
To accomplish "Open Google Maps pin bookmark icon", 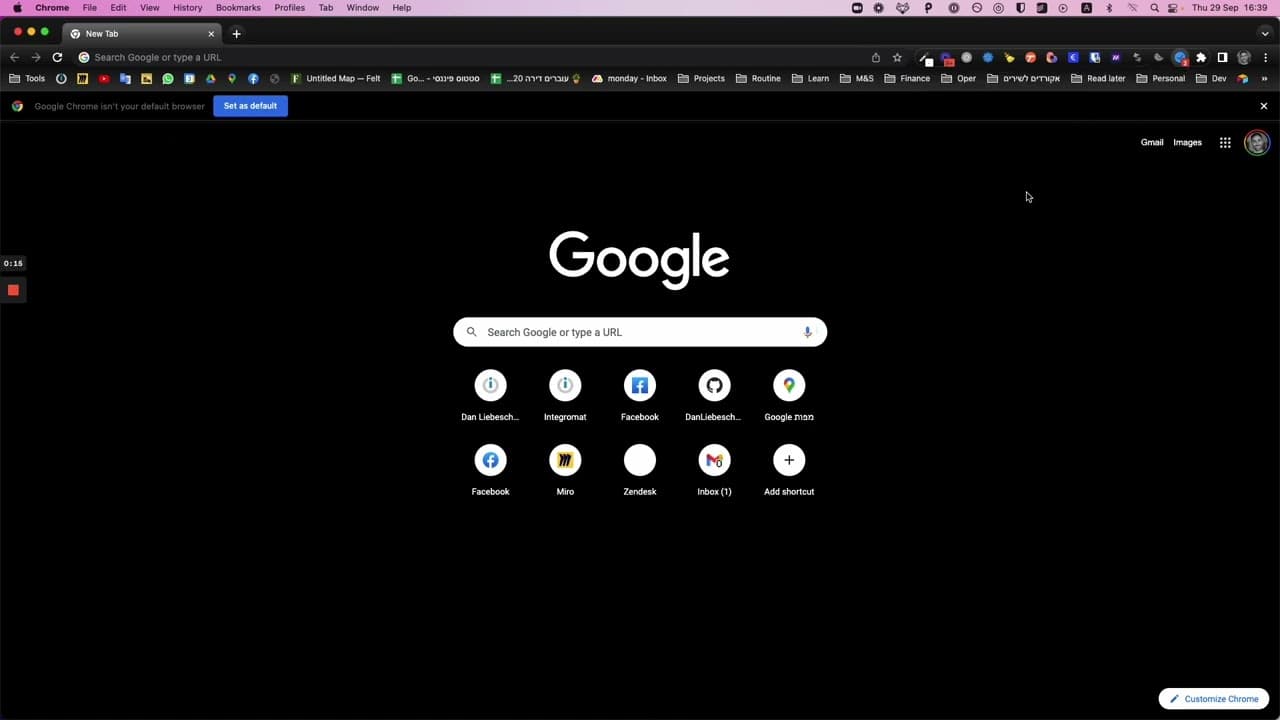I will 232,79.
